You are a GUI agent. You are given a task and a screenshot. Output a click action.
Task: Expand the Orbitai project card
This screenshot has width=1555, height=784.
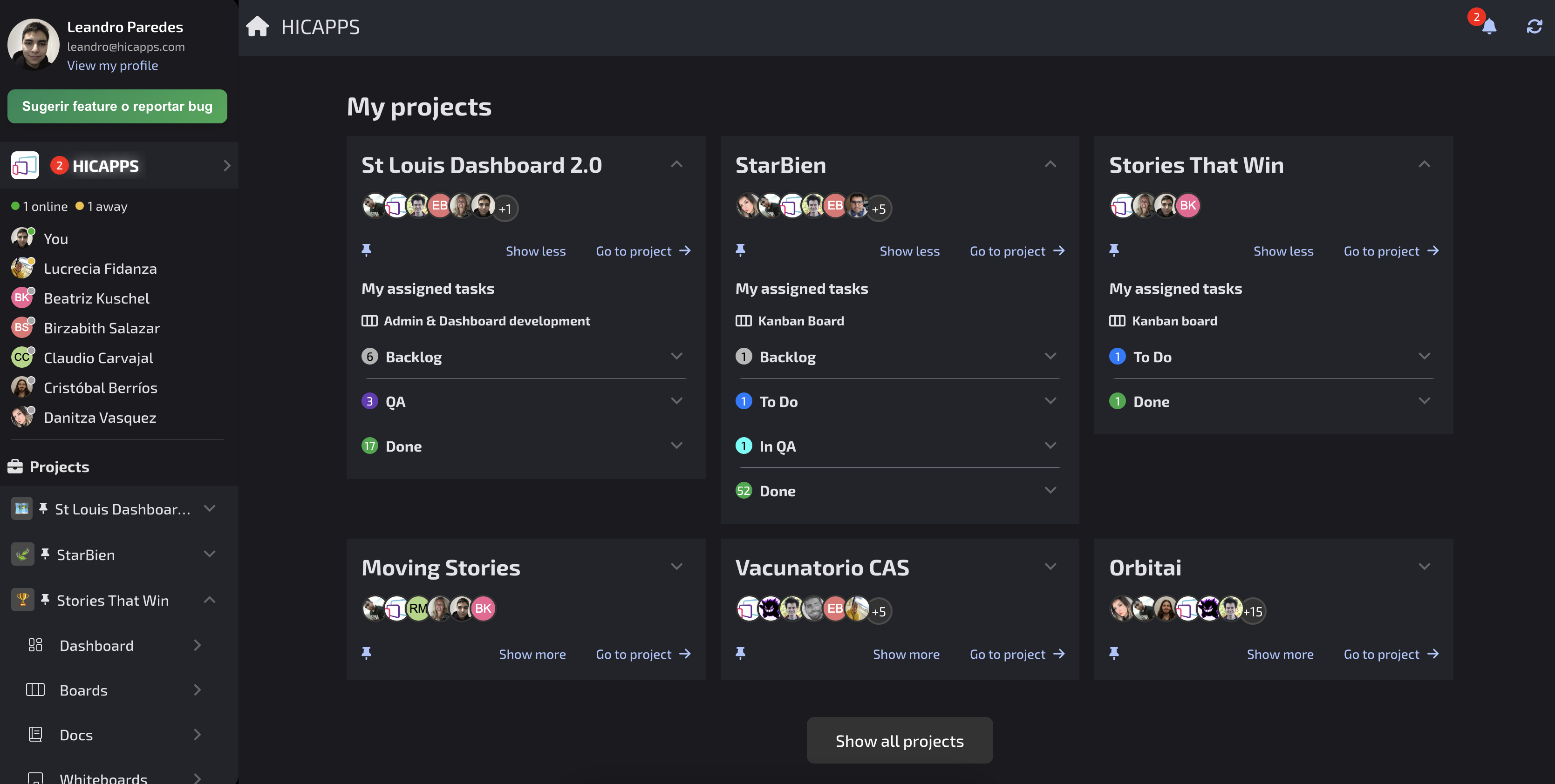[1425, 566]
